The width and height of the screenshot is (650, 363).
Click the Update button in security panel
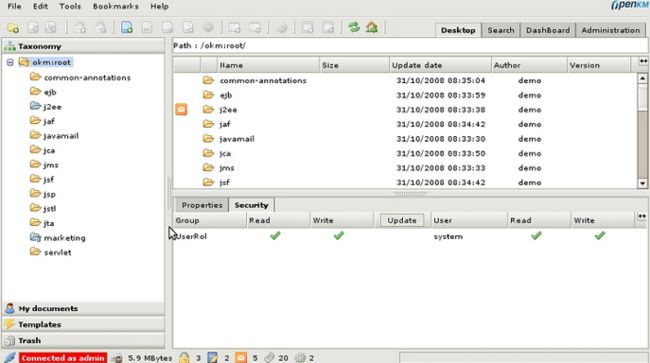[x=402, y=220]
